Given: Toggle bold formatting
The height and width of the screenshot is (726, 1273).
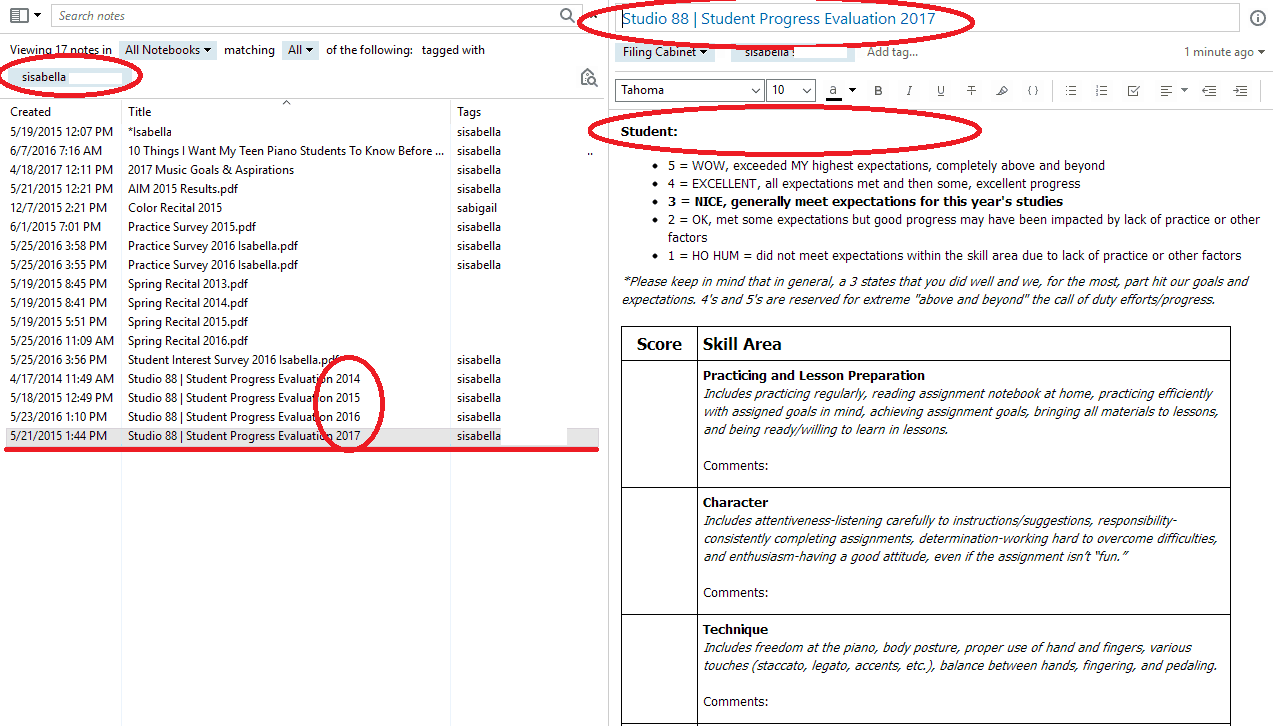Looking at the screenshot, I should (878, 91).
